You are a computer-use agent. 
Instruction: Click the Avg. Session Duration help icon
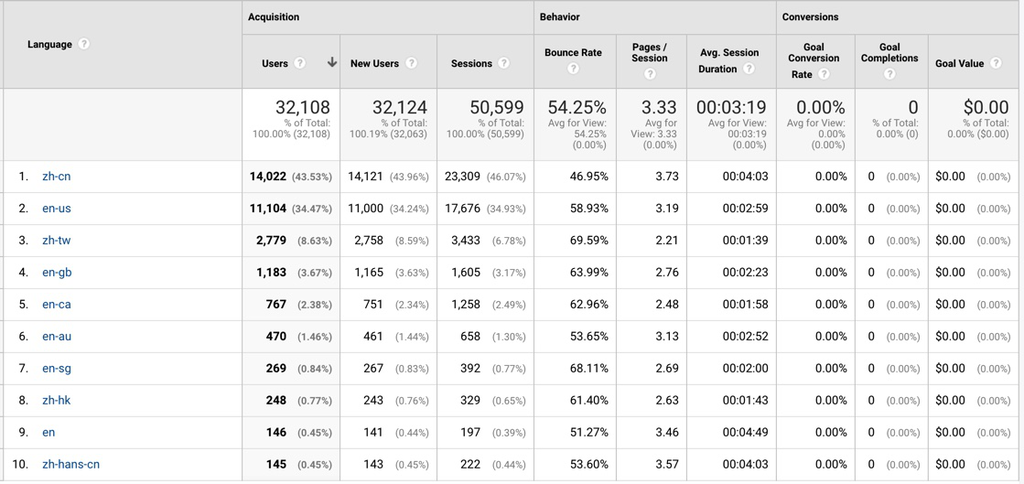749,69
